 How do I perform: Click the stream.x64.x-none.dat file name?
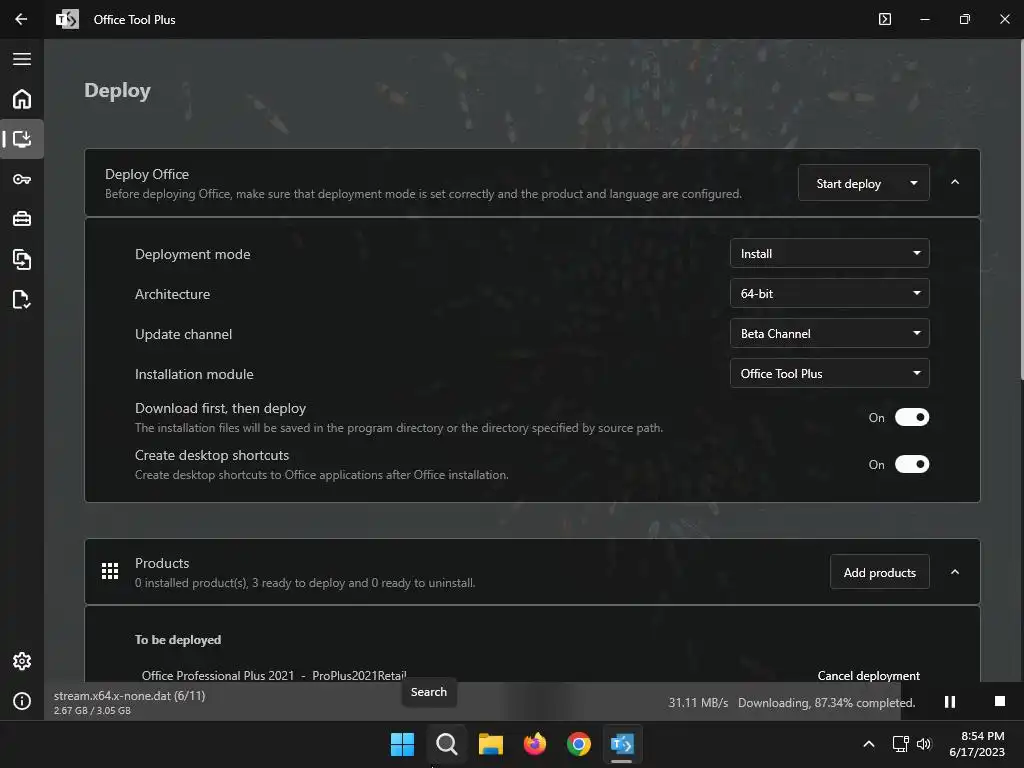click(129, 696)
